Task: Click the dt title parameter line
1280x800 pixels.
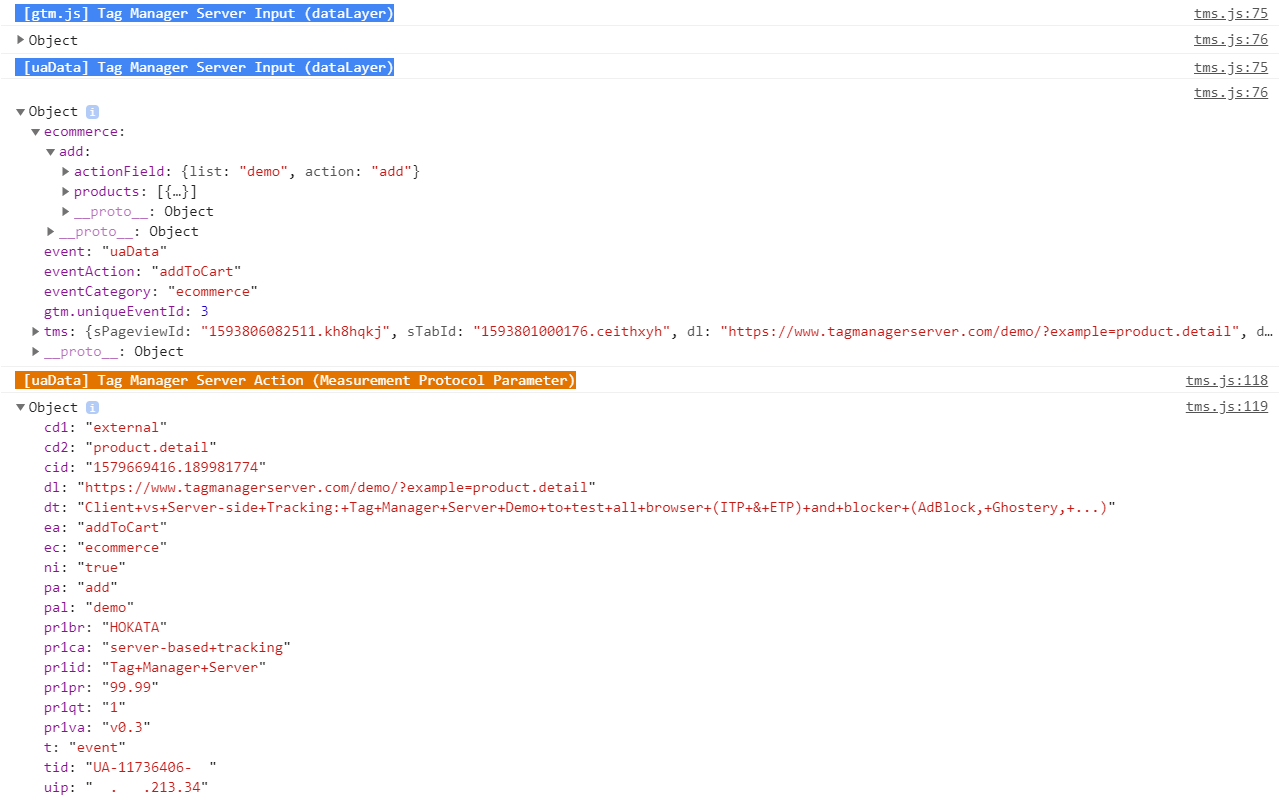Action: click(580, 508)
